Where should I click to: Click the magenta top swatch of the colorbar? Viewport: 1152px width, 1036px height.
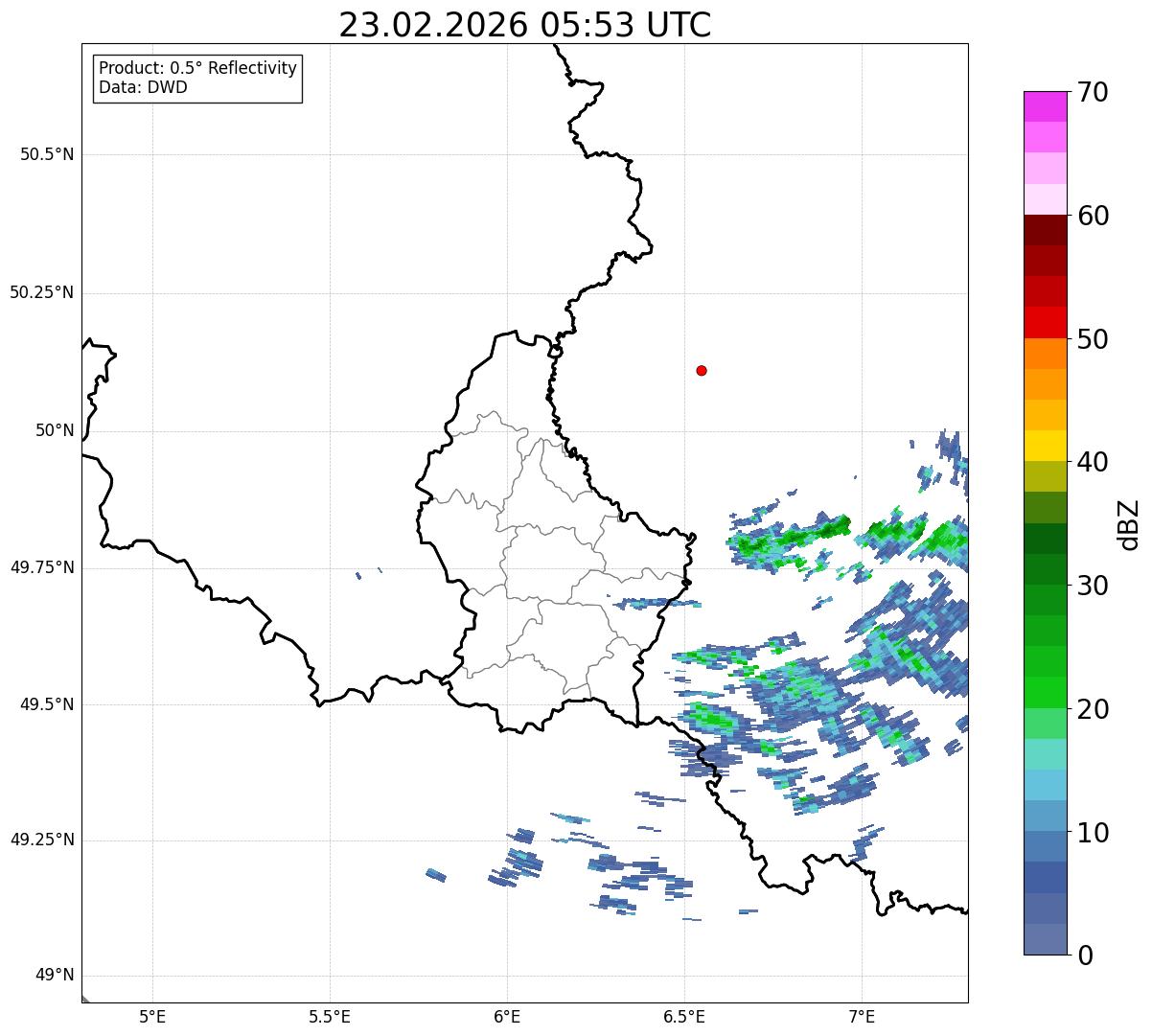(1046, 106)
